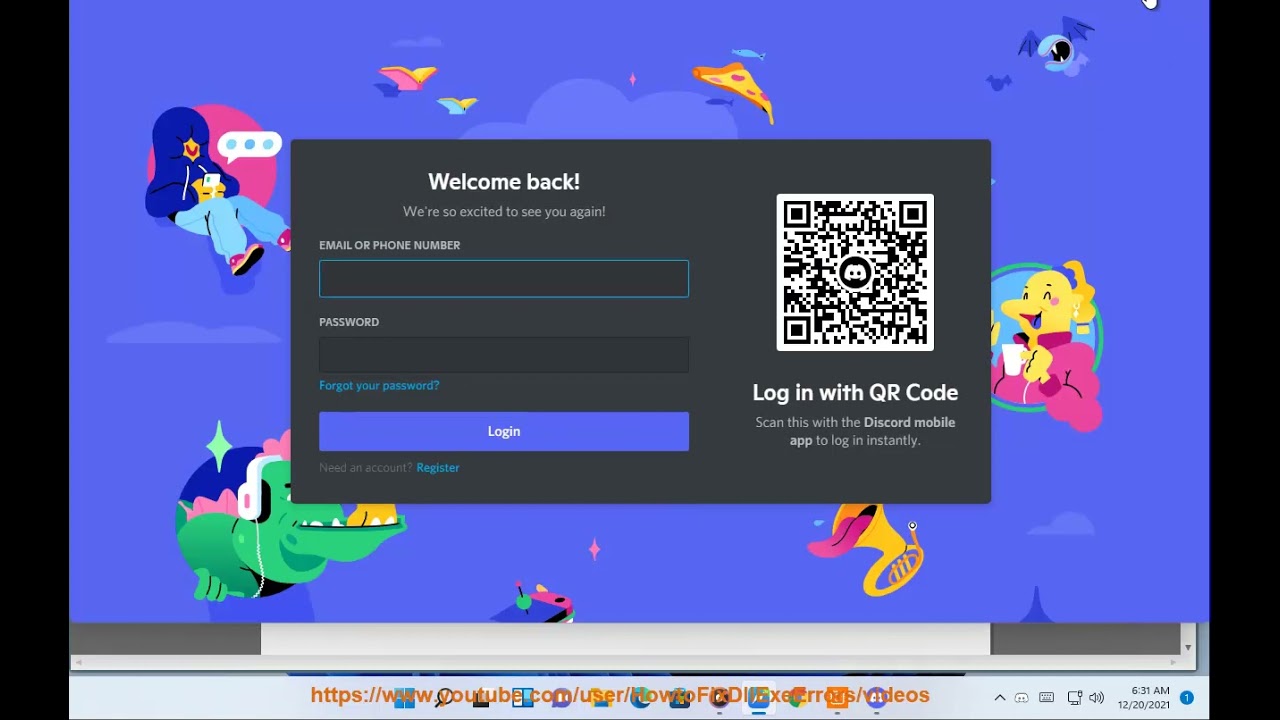The height and width of the screenshot is (720, 1280).
Task: Click the Microsoft Edge taskbar icon
Action: 640,697
